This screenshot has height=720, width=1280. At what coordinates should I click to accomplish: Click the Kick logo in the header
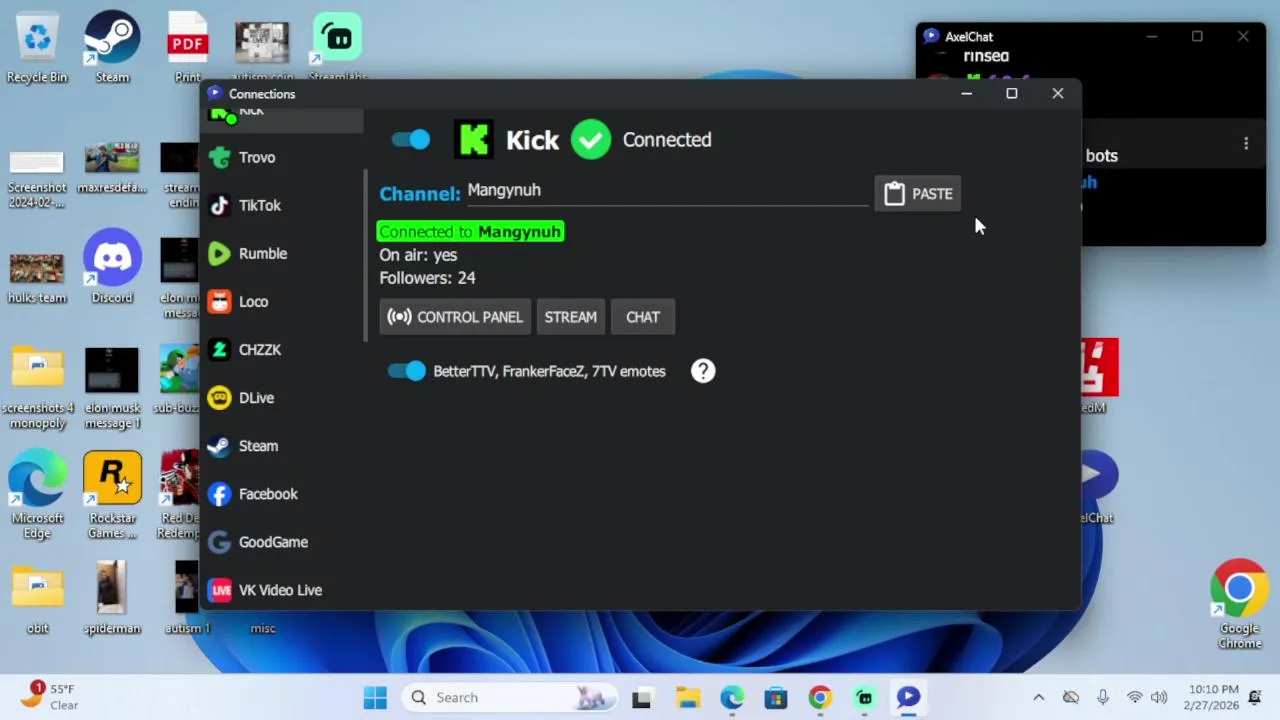coord(473,140)
